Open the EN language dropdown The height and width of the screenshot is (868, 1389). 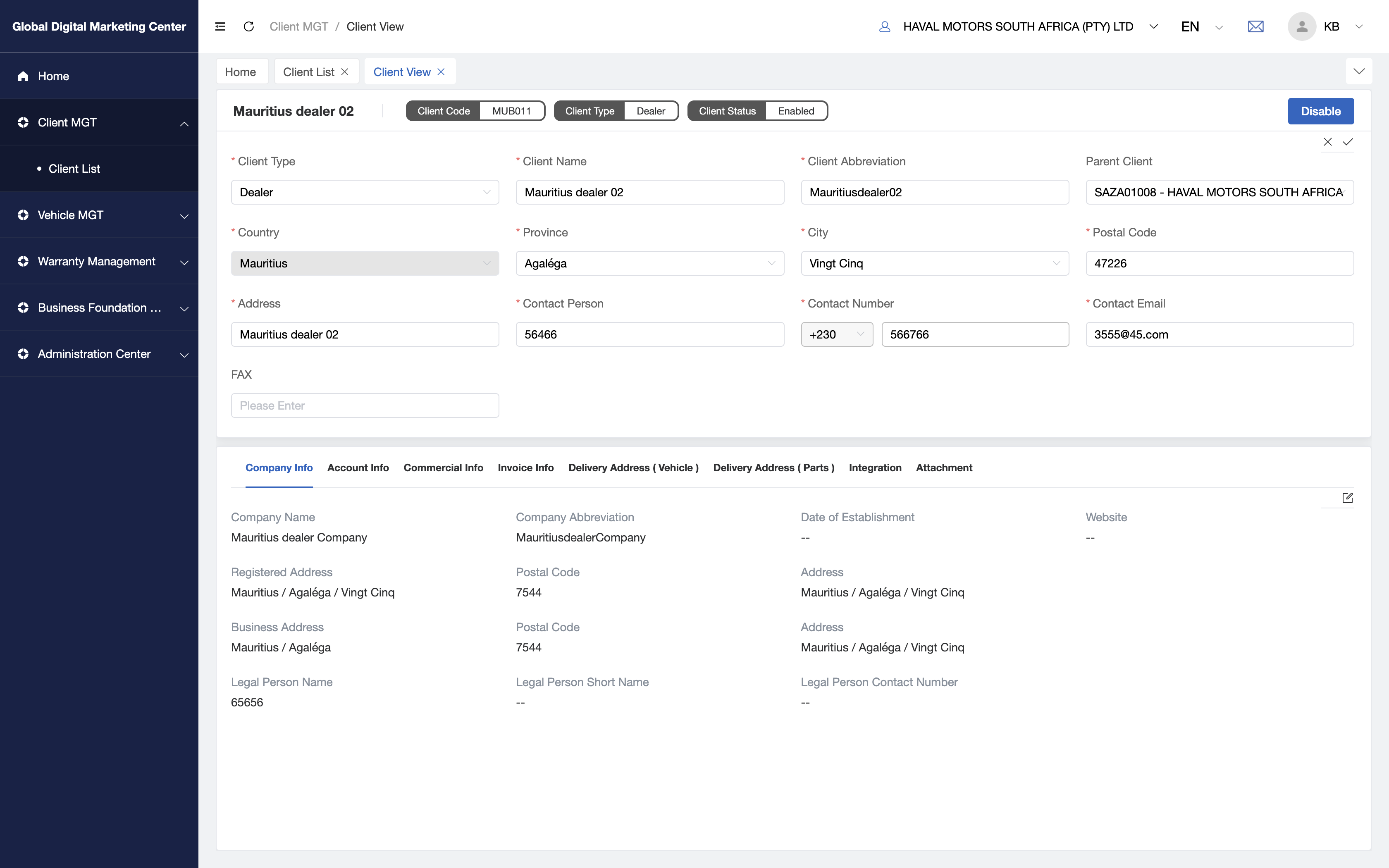tap(1219, 27)
